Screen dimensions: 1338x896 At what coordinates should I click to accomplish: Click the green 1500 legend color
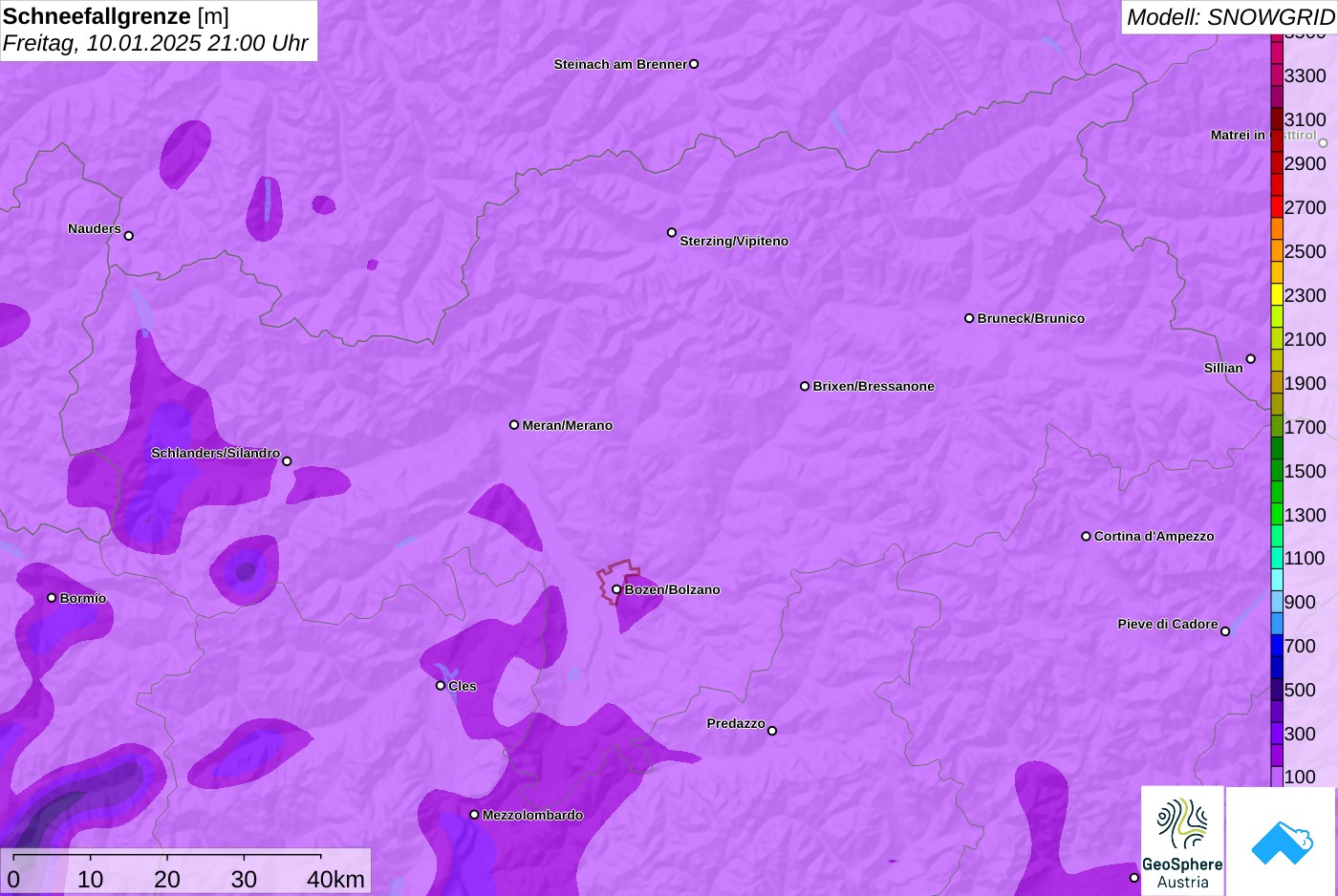pyautogui.click(x=1277, y=470)
